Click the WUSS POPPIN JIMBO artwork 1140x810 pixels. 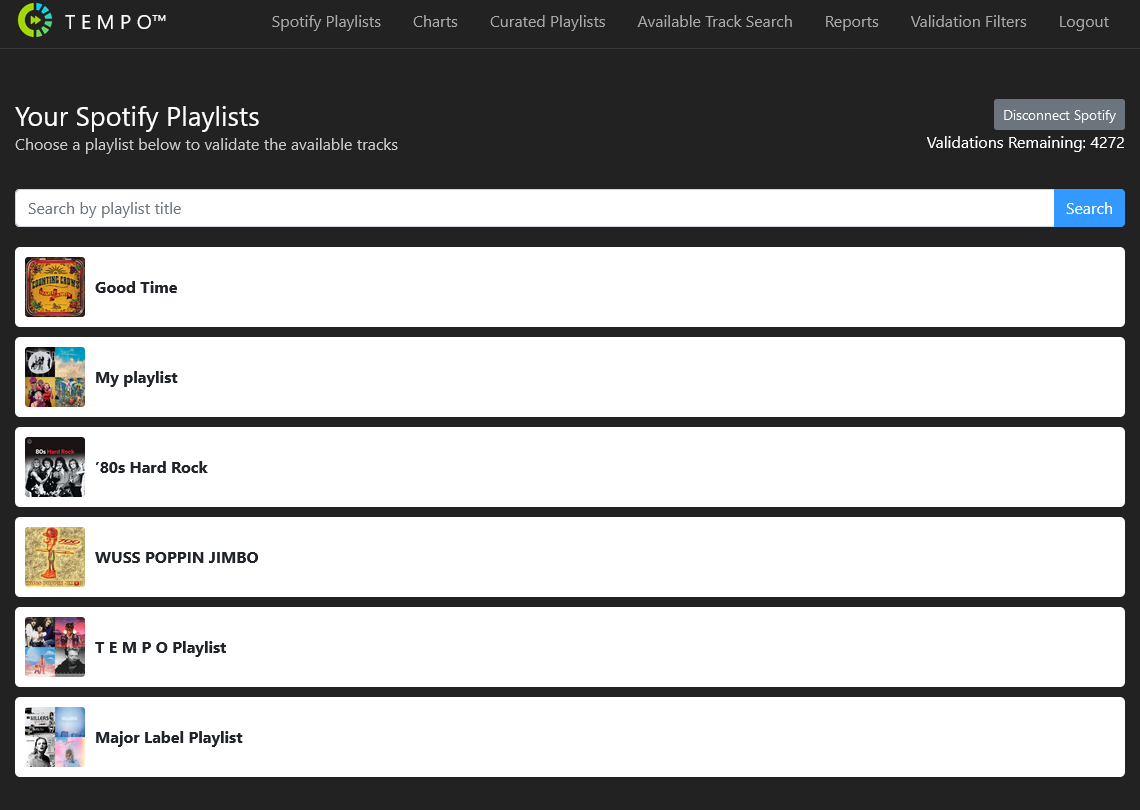pos(55,557)
